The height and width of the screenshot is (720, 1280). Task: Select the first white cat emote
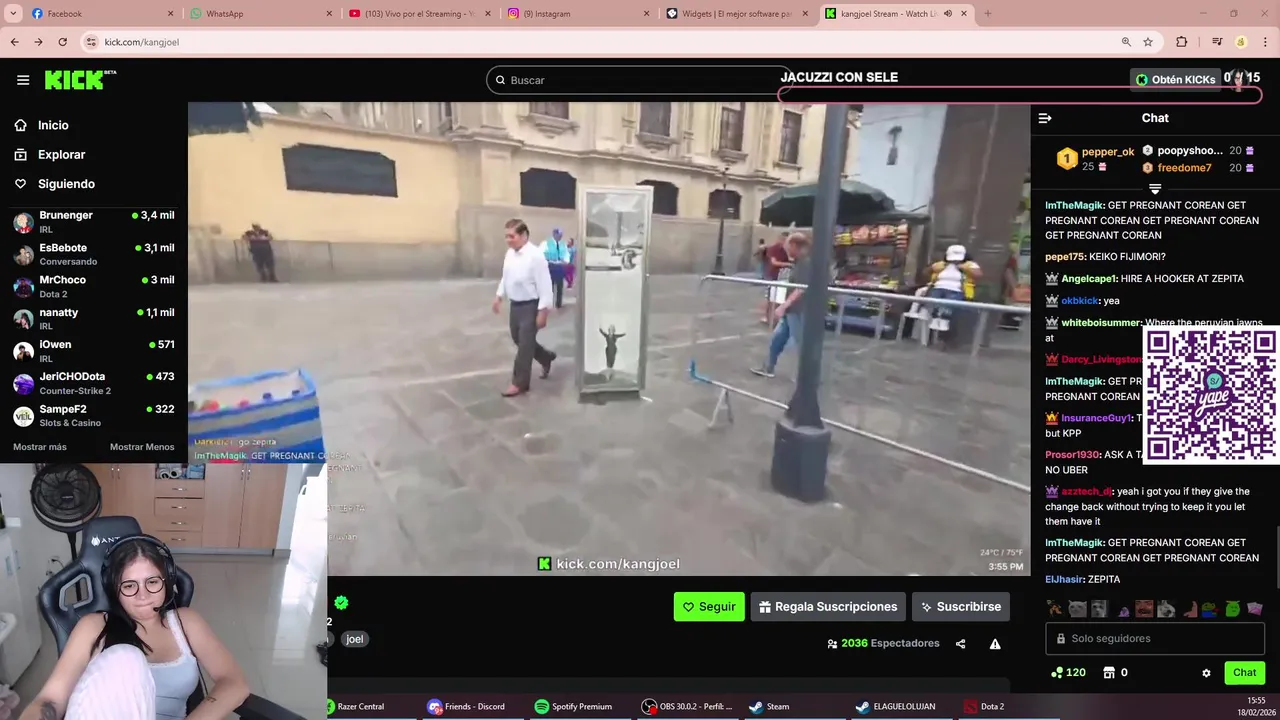pyautogui.click(x=1077, y=608)
